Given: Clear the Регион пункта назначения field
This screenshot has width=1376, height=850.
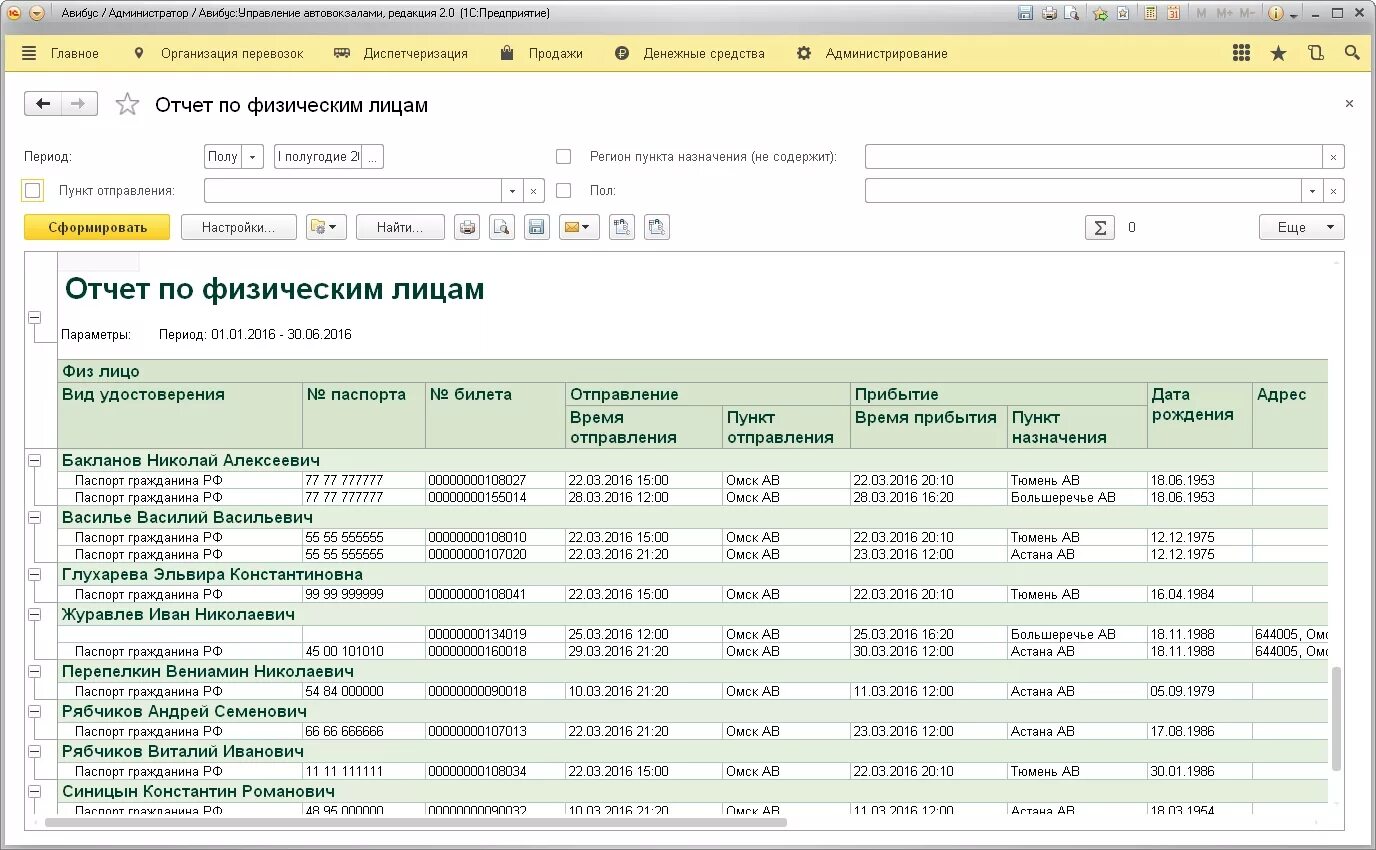Looking at the screenshot, I should tap(1334, 156).
